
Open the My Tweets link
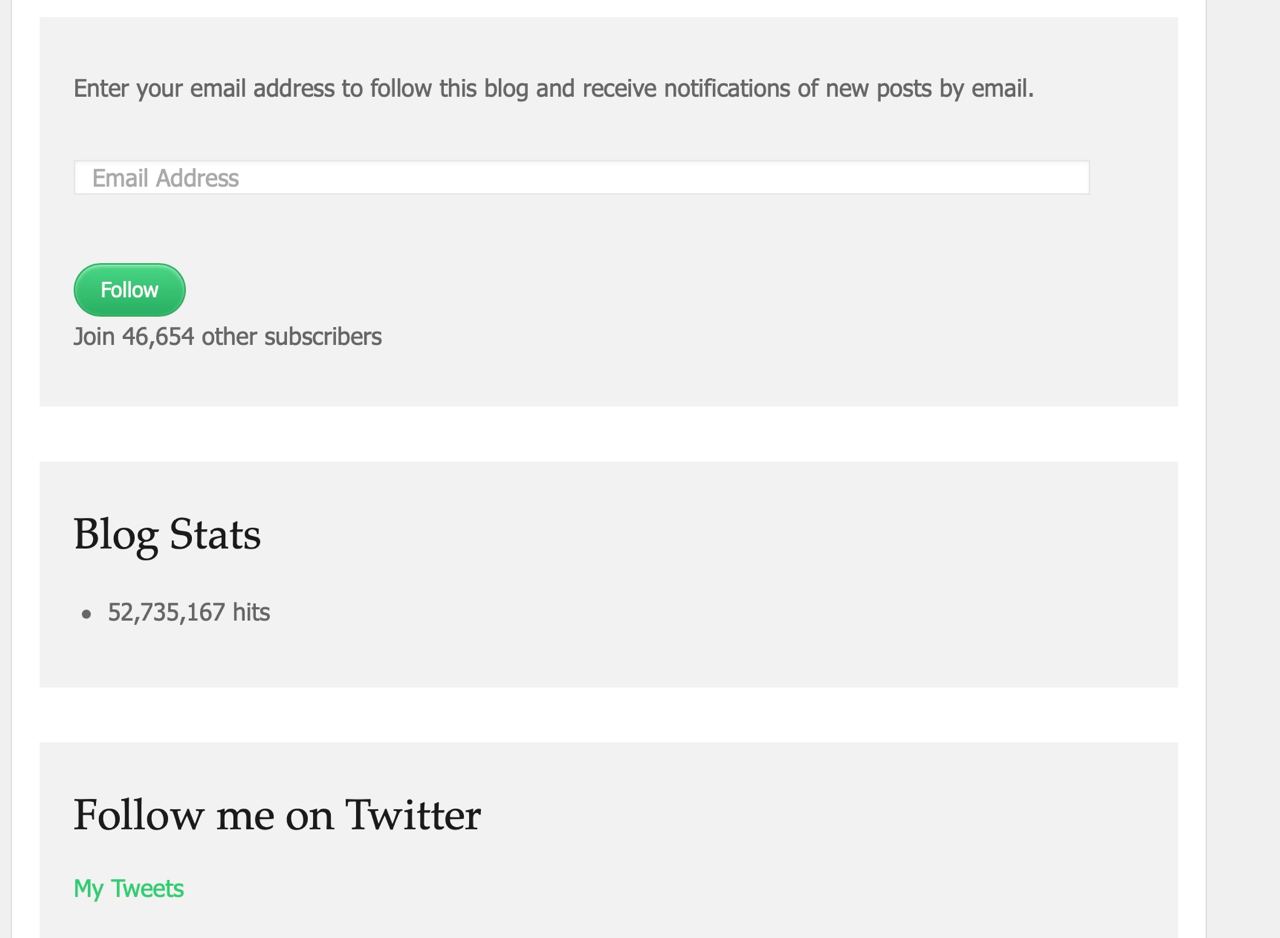click(128, 888)
